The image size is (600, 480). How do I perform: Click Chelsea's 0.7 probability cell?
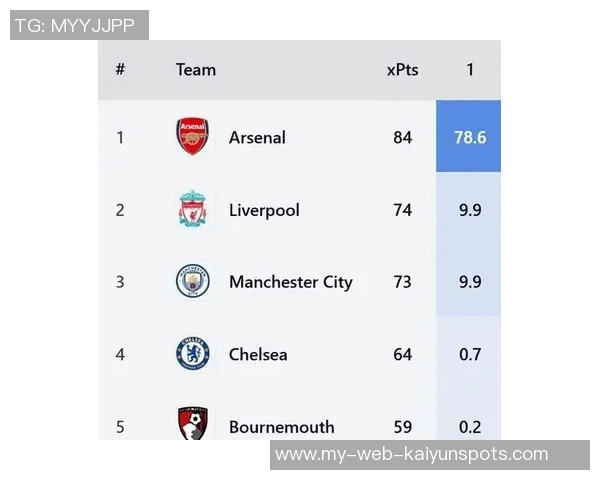tap(469, 354)
